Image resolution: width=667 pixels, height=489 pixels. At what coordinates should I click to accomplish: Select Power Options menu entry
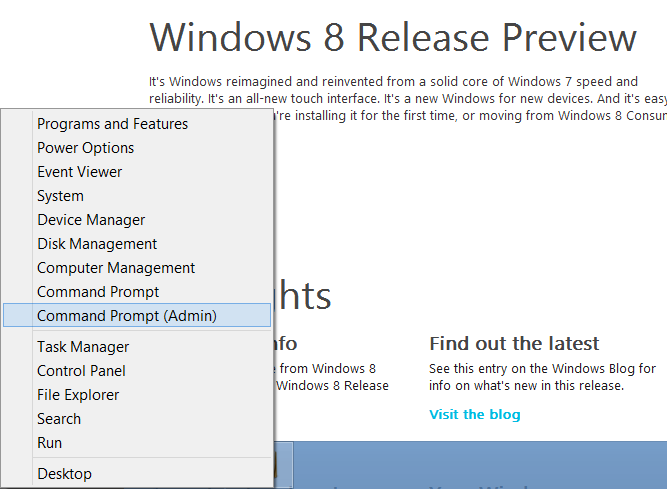(137, 148)
